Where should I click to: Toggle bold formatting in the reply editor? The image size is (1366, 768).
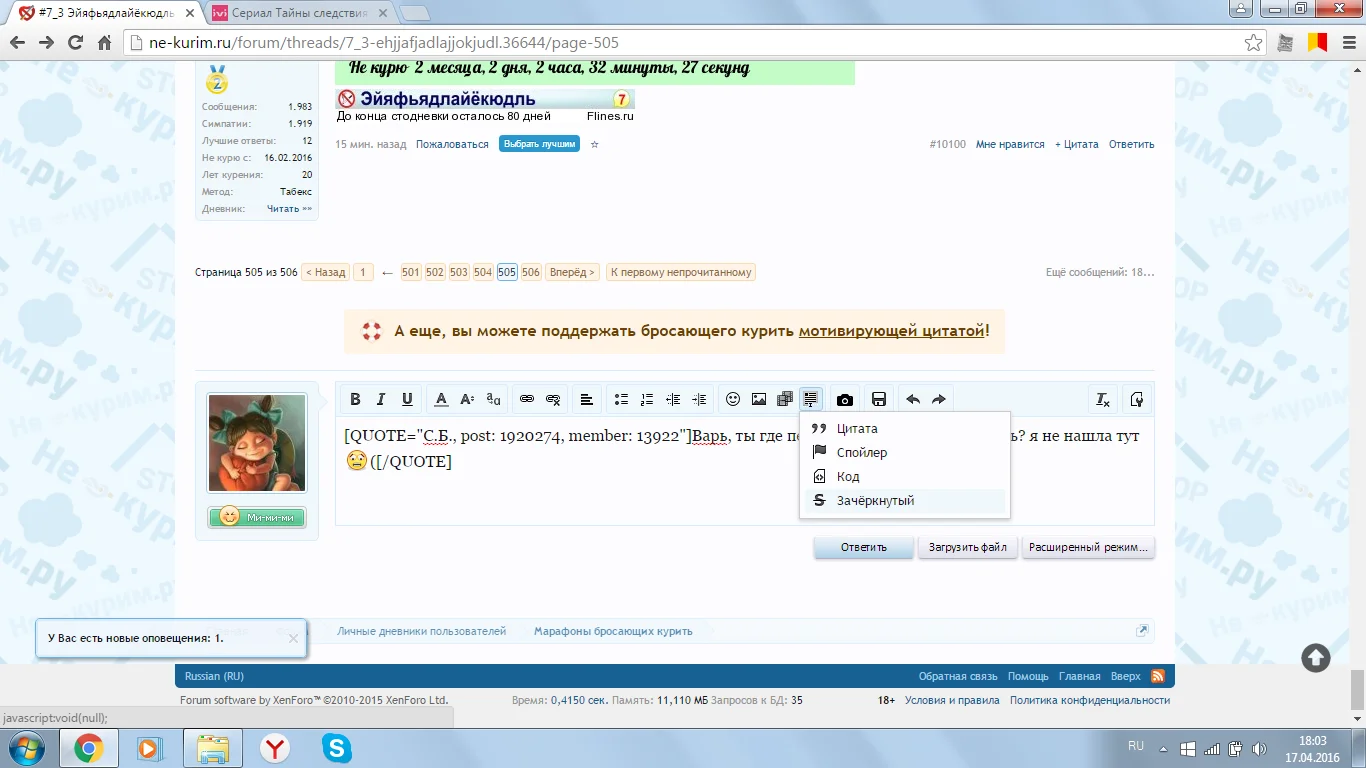pos(355,400)
